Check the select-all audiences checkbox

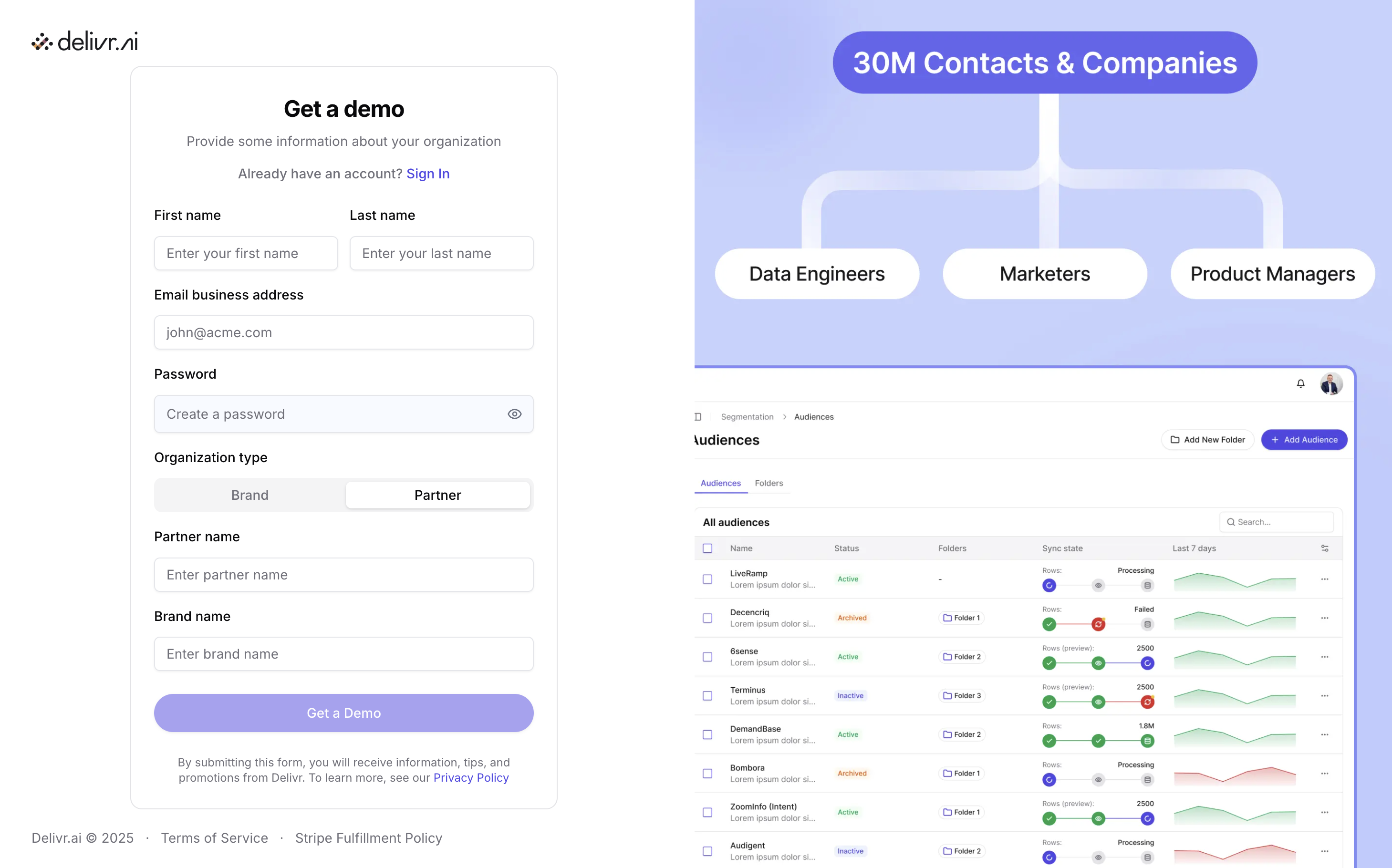[707, 548]
